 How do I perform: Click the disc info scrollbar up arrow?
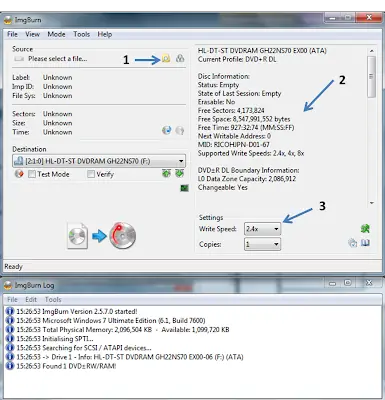point(371,51)
